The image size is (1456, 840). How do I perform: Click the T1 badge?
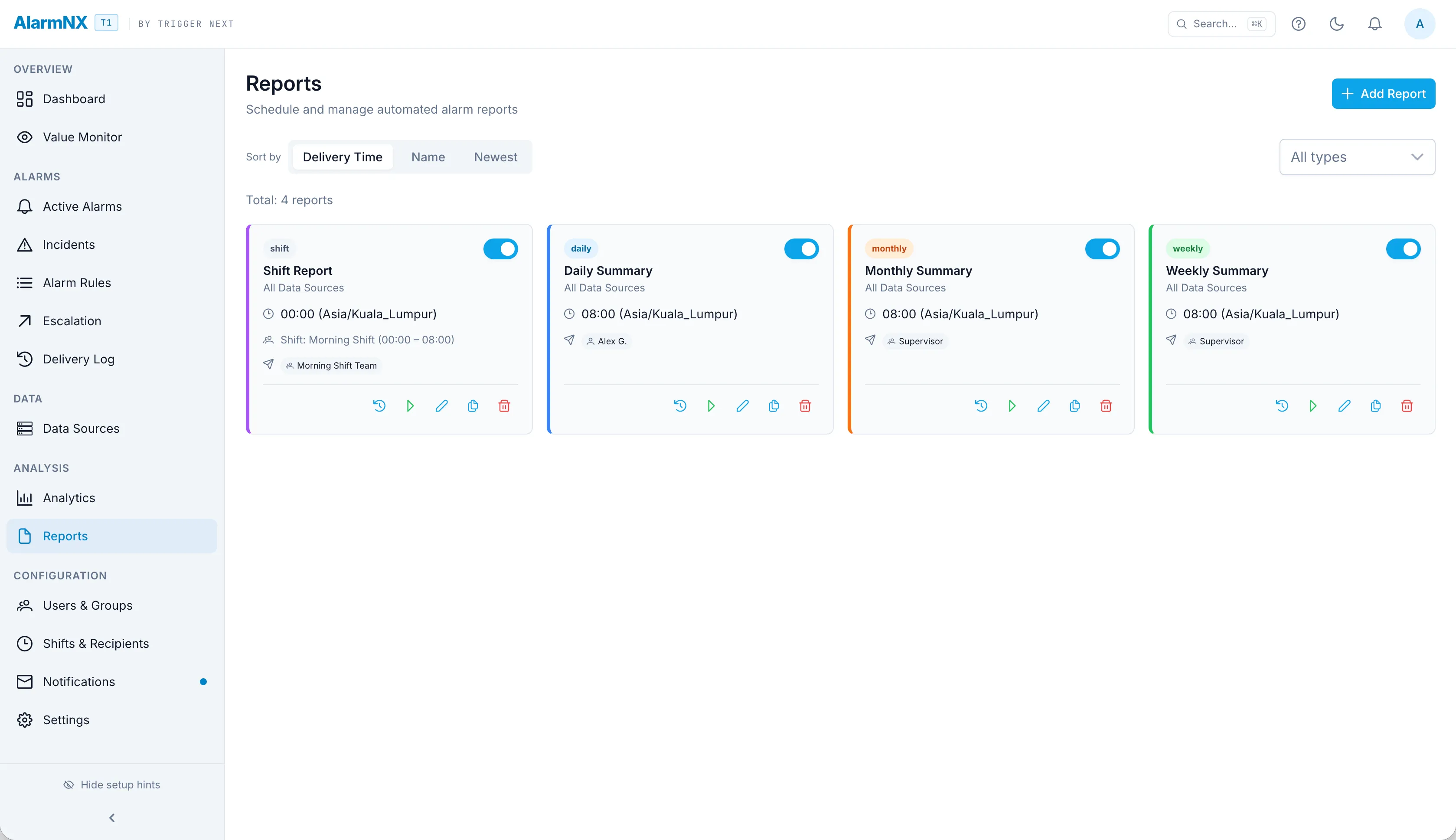pyautogui.click(x=106, y=23)
